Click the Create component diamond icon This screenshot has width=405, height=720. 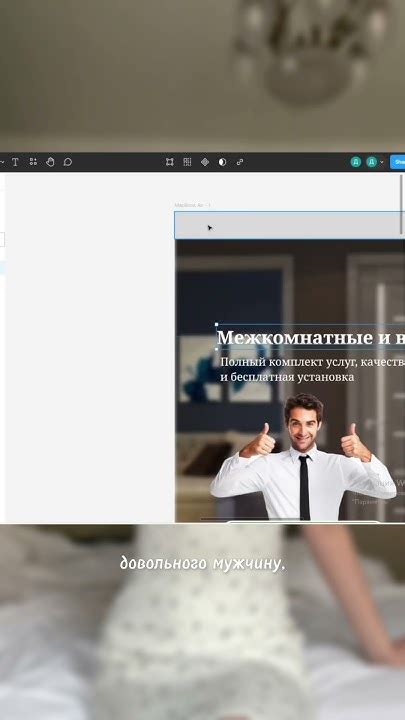click(205, 162)
